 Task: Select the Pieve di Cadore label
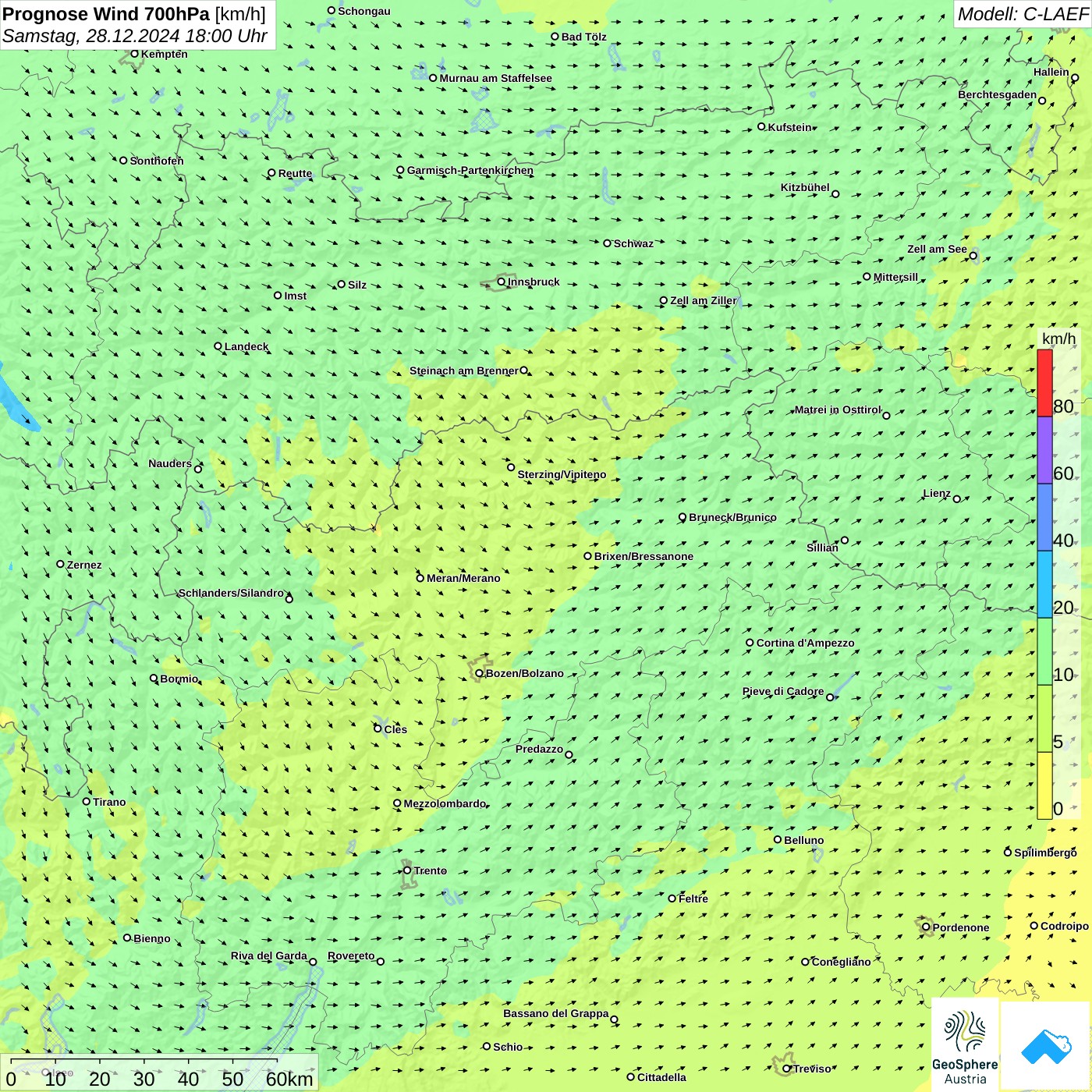point(783,691)
